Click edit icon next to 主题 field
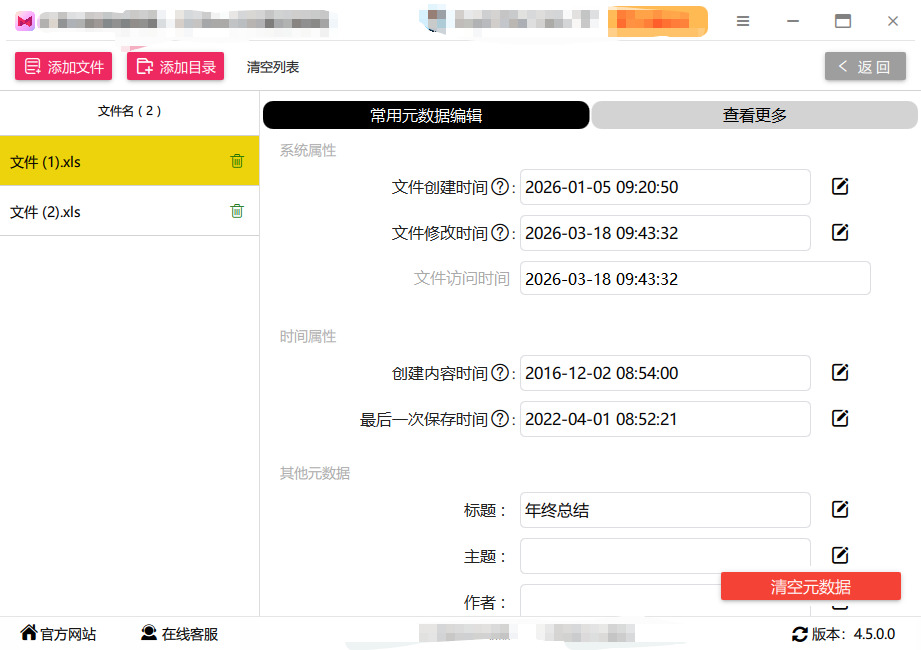 pos(840,556)
